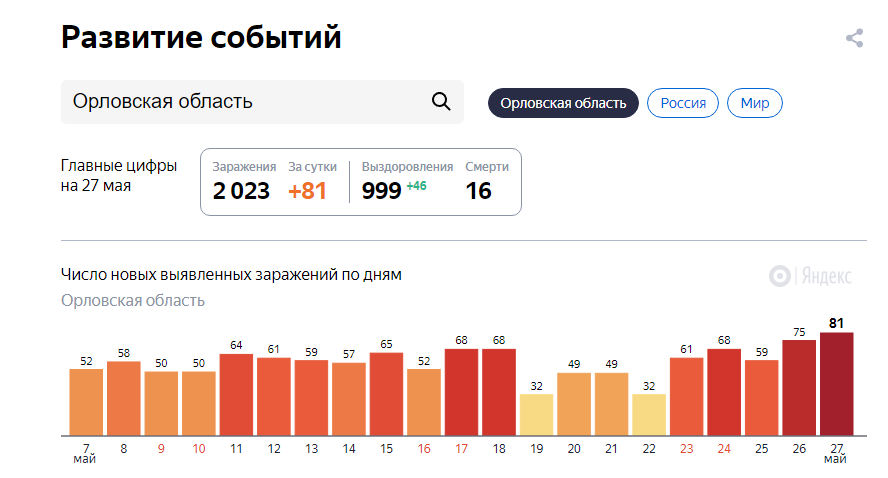888x478 pixels.
Task: Select the May 8 bar with 58
Action: (x=123, y=398)
